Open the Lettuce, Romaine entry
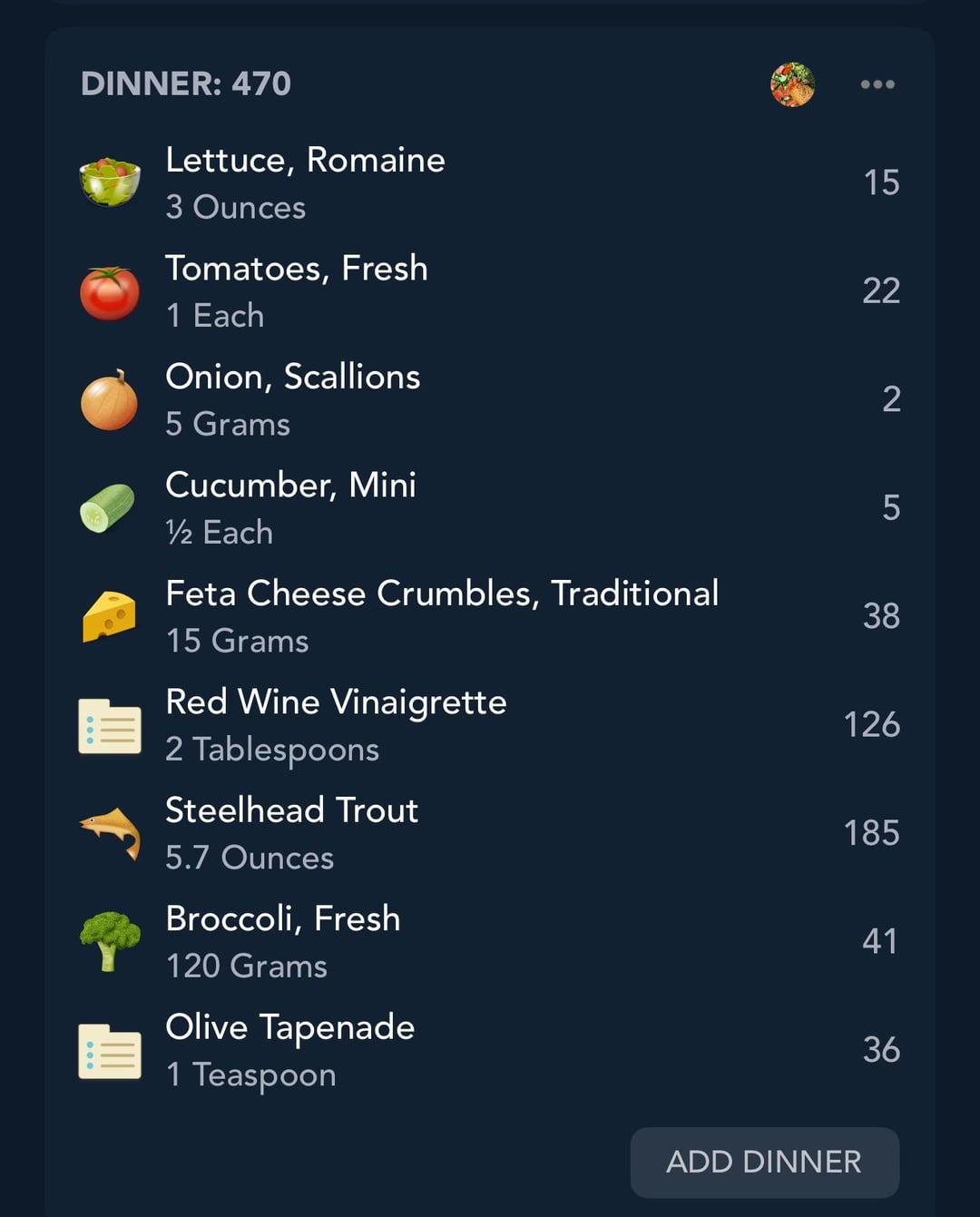The height and width of the screenshot is (1217, 980). pyautogui.click(x=490, y=182)
